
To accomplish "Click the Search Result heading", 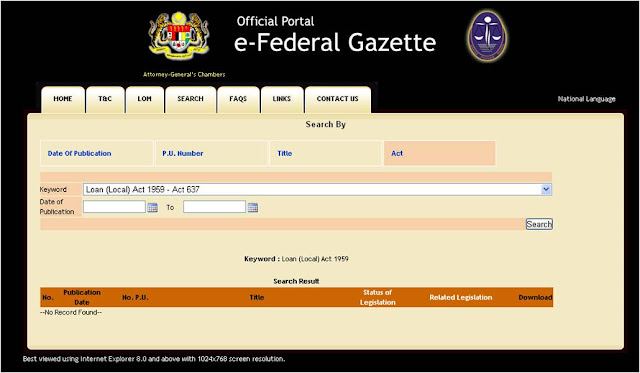I will [296, 281].
